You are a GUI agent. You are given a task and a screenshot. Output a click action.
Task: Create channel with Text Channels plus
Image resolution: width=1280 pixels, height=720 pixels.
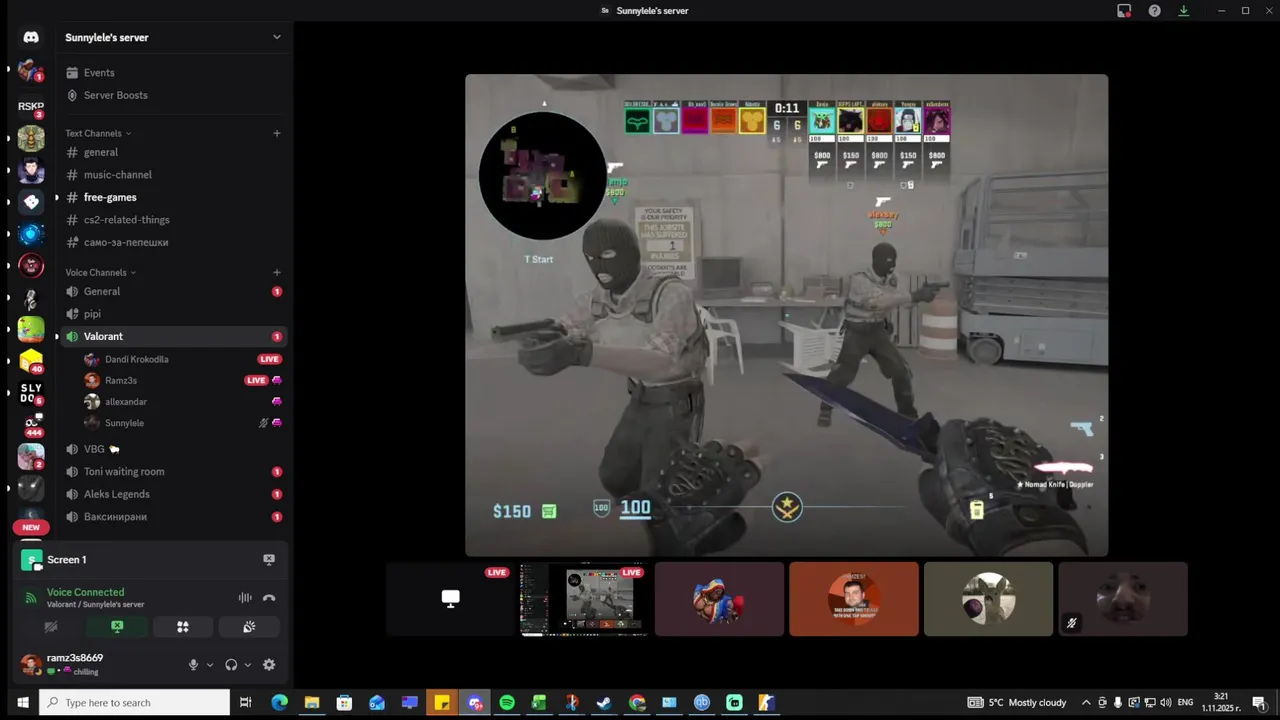tap(277, 133)
